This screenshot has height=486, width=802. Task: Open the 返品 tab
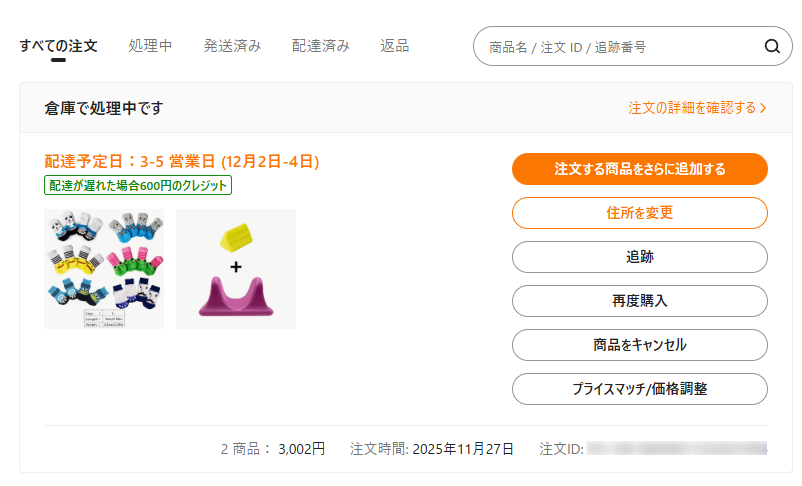(394, 46)
